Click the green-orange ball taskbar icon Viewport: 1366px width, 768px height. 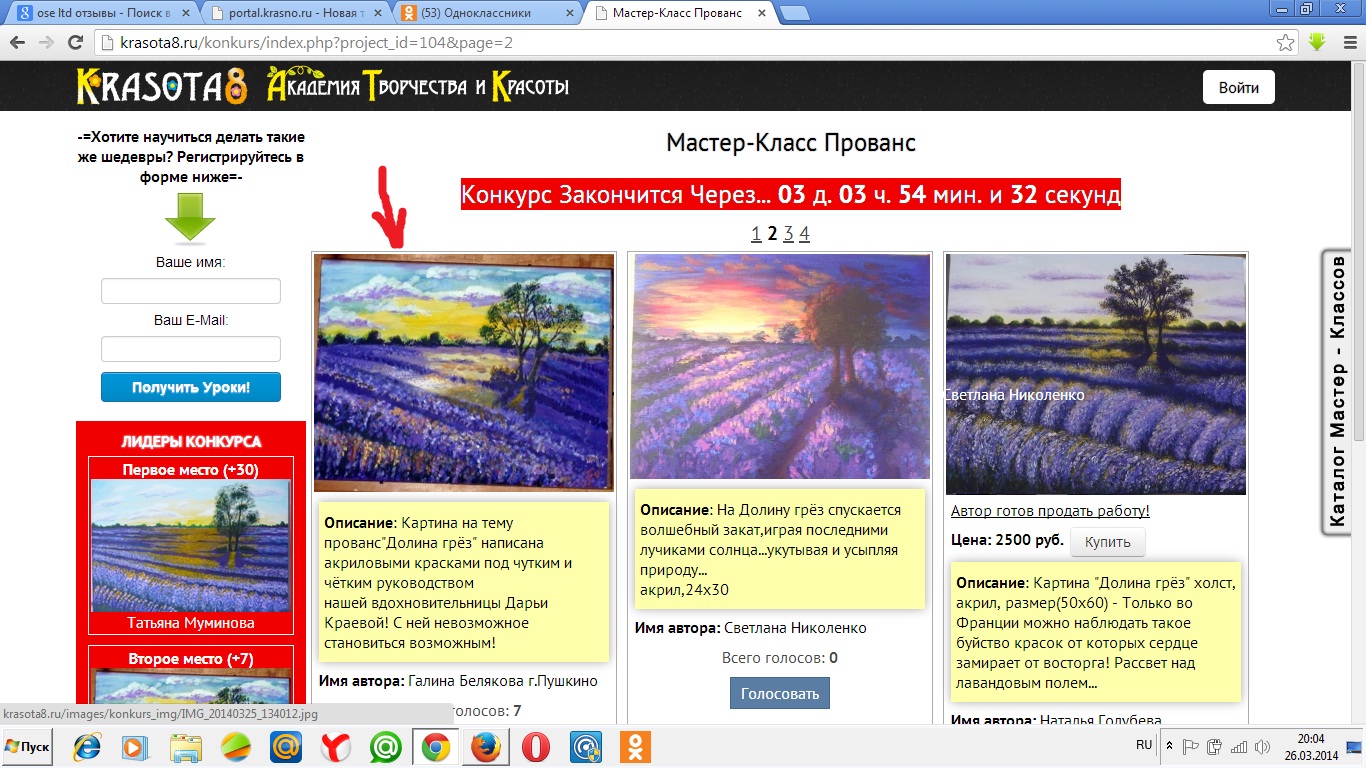click(236, 747)
